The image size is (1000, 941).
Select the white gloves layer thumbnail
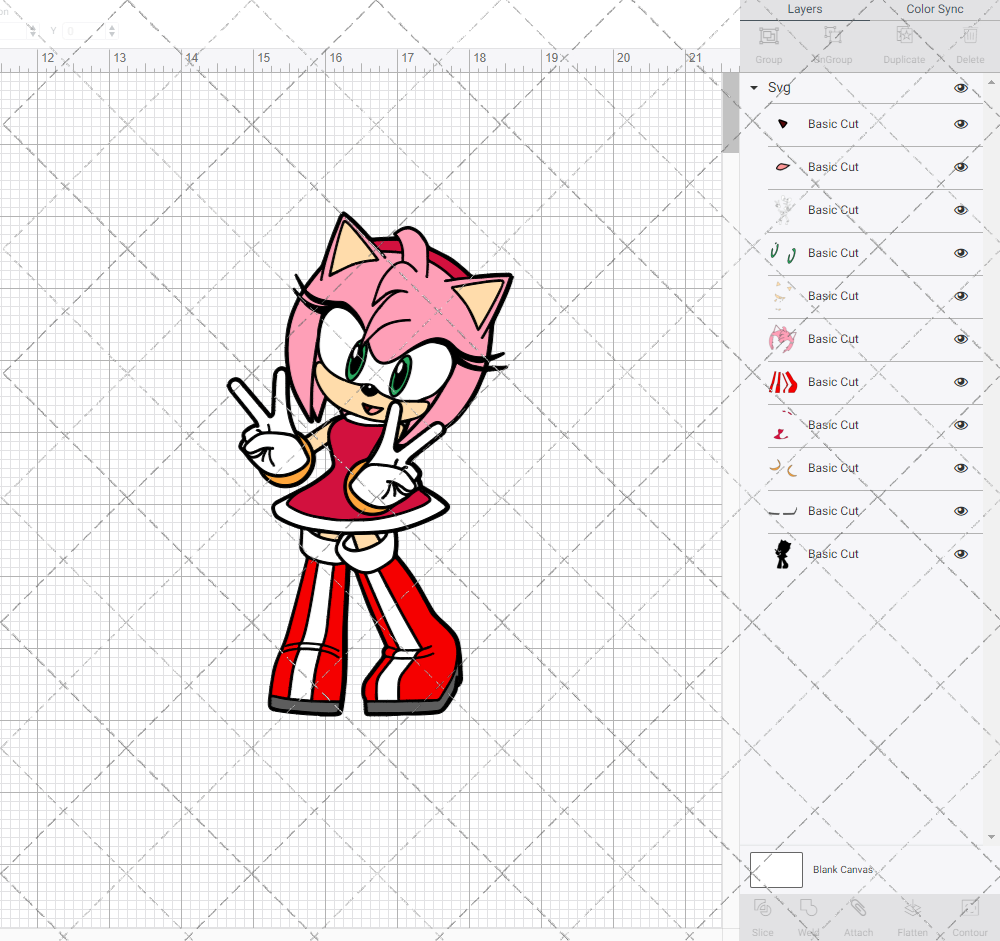pyautogui.click(x=783, y=210)
